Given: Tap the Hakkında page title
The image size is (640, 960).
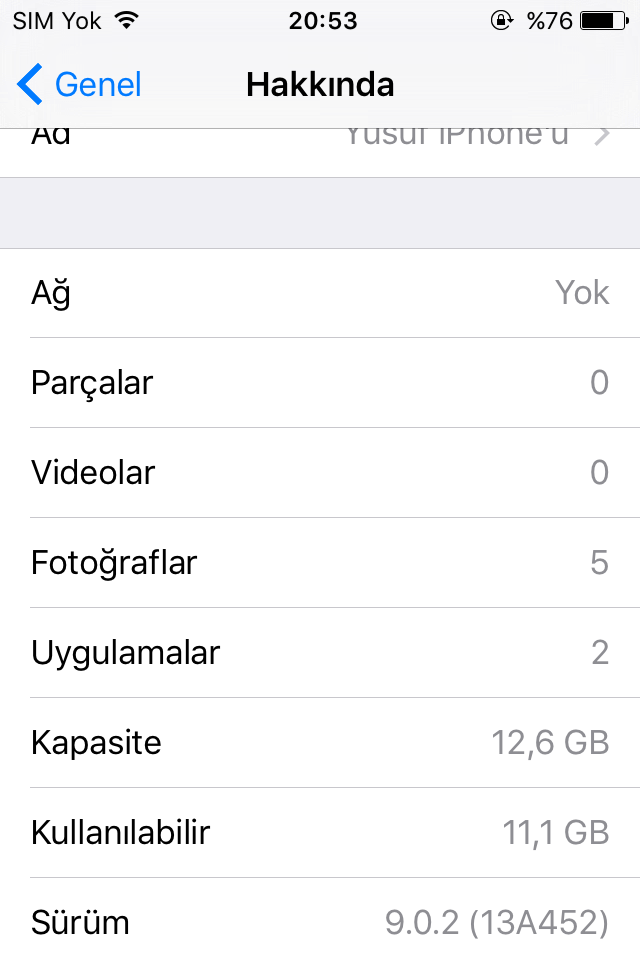Looking at the screenshot, I should (320, 84).
